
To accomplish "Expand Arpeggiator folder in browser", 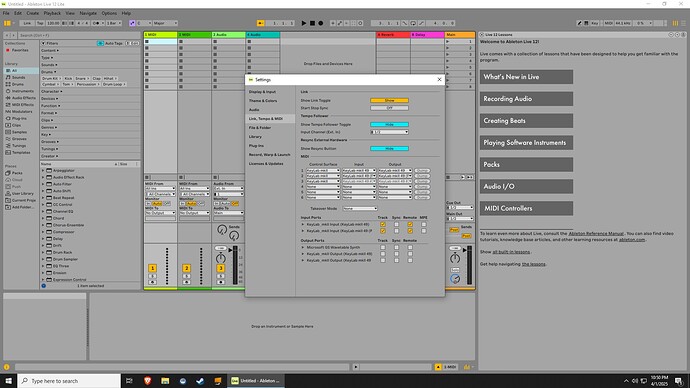I will click(43, 170).
